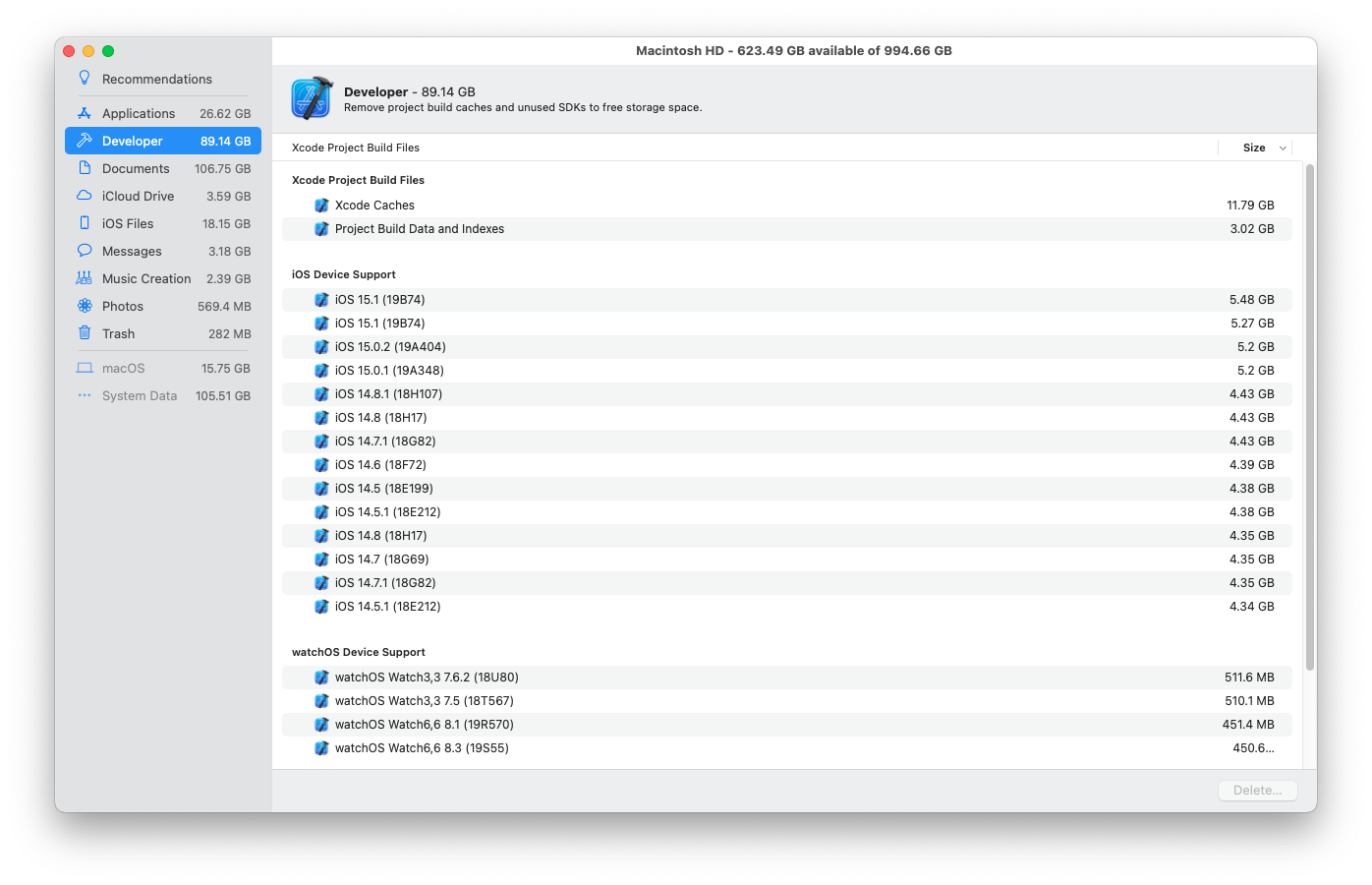This screenshot has width=1372, height=885.
Task: Select the 3.02 GB size value
Action: point(1252,229)
